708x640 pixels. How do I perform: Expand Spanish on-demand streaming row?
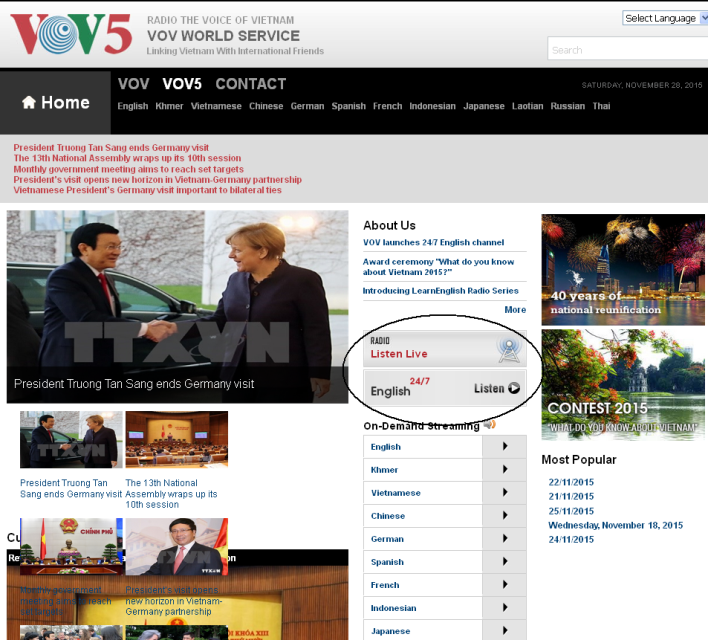[x=504, y=562]
